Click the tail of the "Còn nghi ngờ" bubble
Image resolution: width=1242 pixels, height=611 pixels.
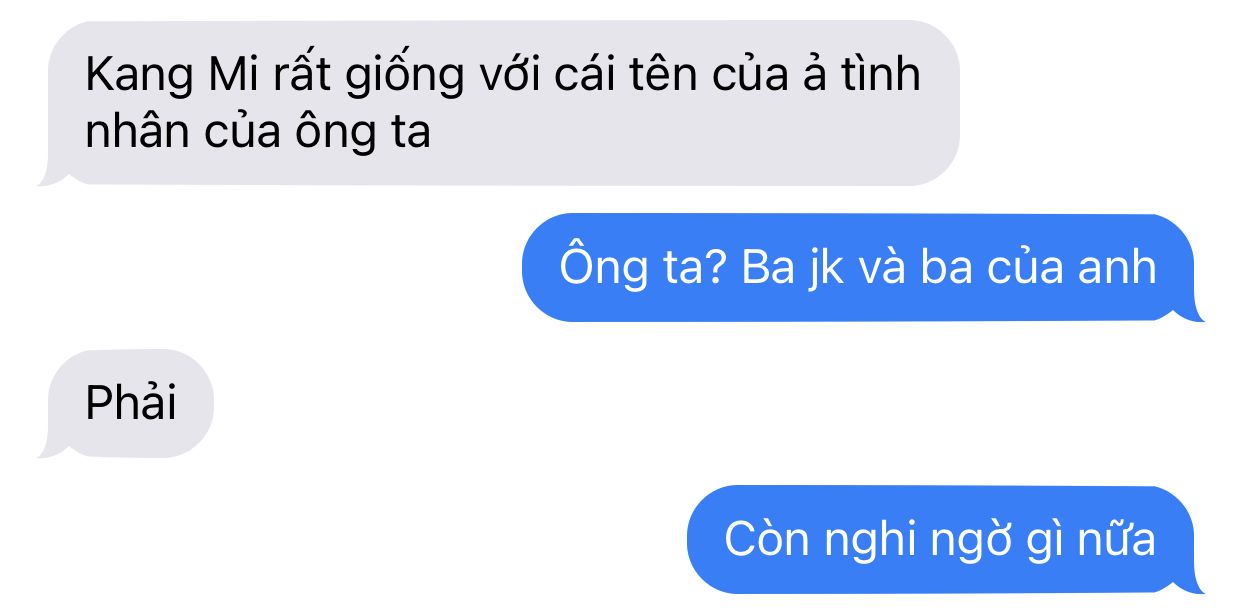coord(1192,583)
